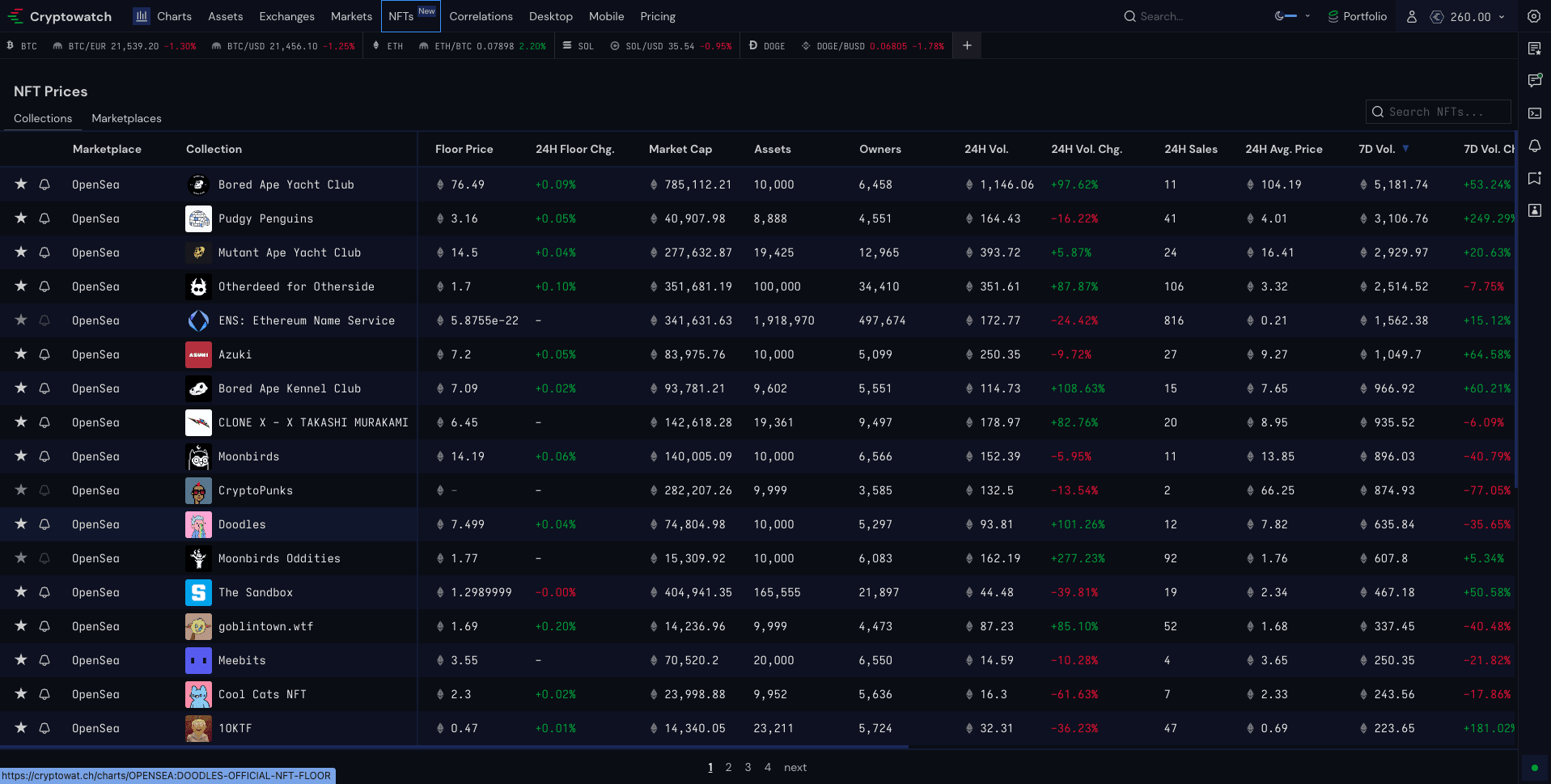Set alert bell for Bored Ape Kennel Club
This screenshot has width=1551, height=784.
[44, 388]
